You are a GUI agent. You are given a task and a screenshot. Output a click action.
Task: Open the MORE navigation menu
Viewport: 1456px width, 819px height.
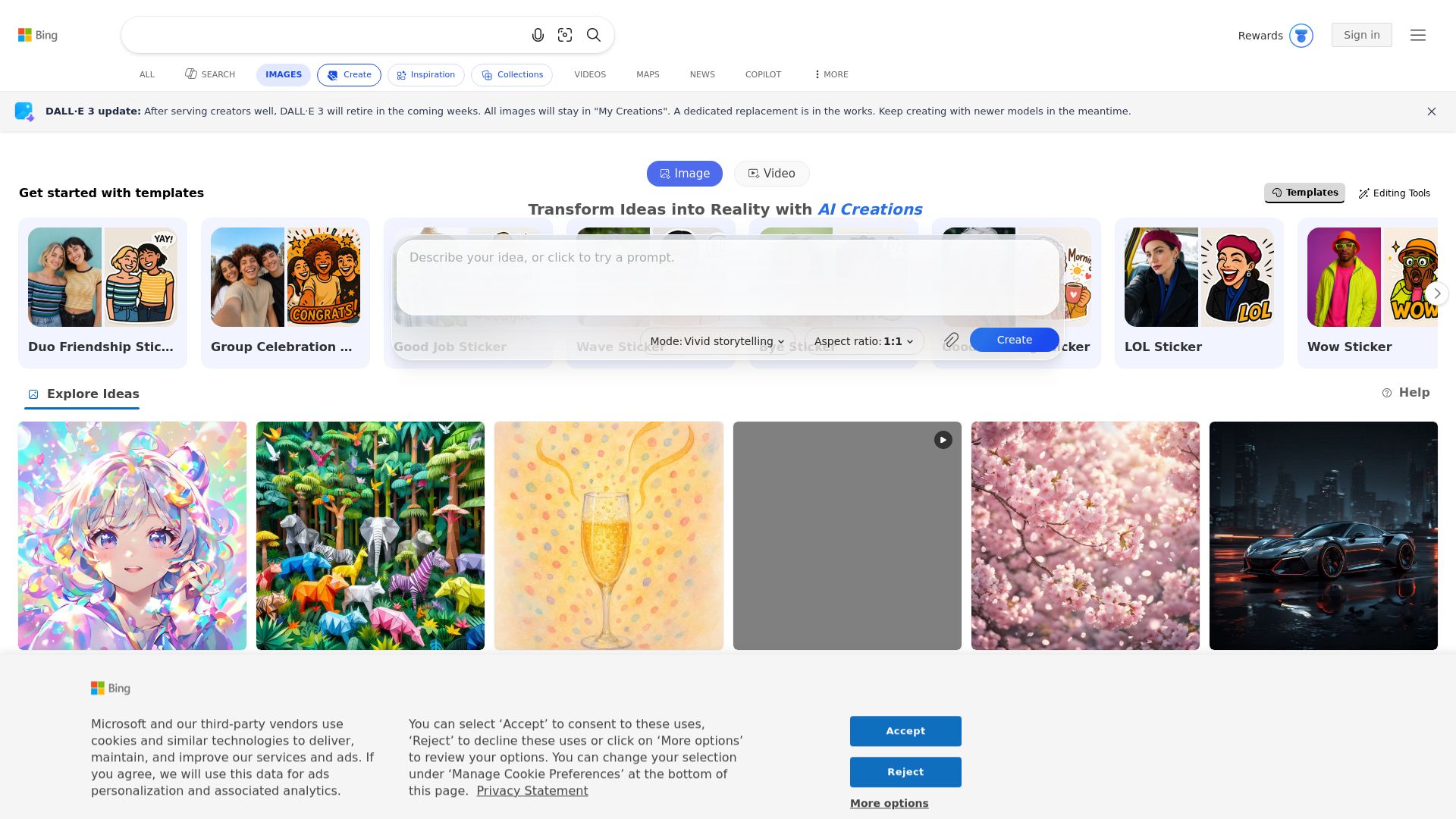pyautogui.click(x=831, y=74)
